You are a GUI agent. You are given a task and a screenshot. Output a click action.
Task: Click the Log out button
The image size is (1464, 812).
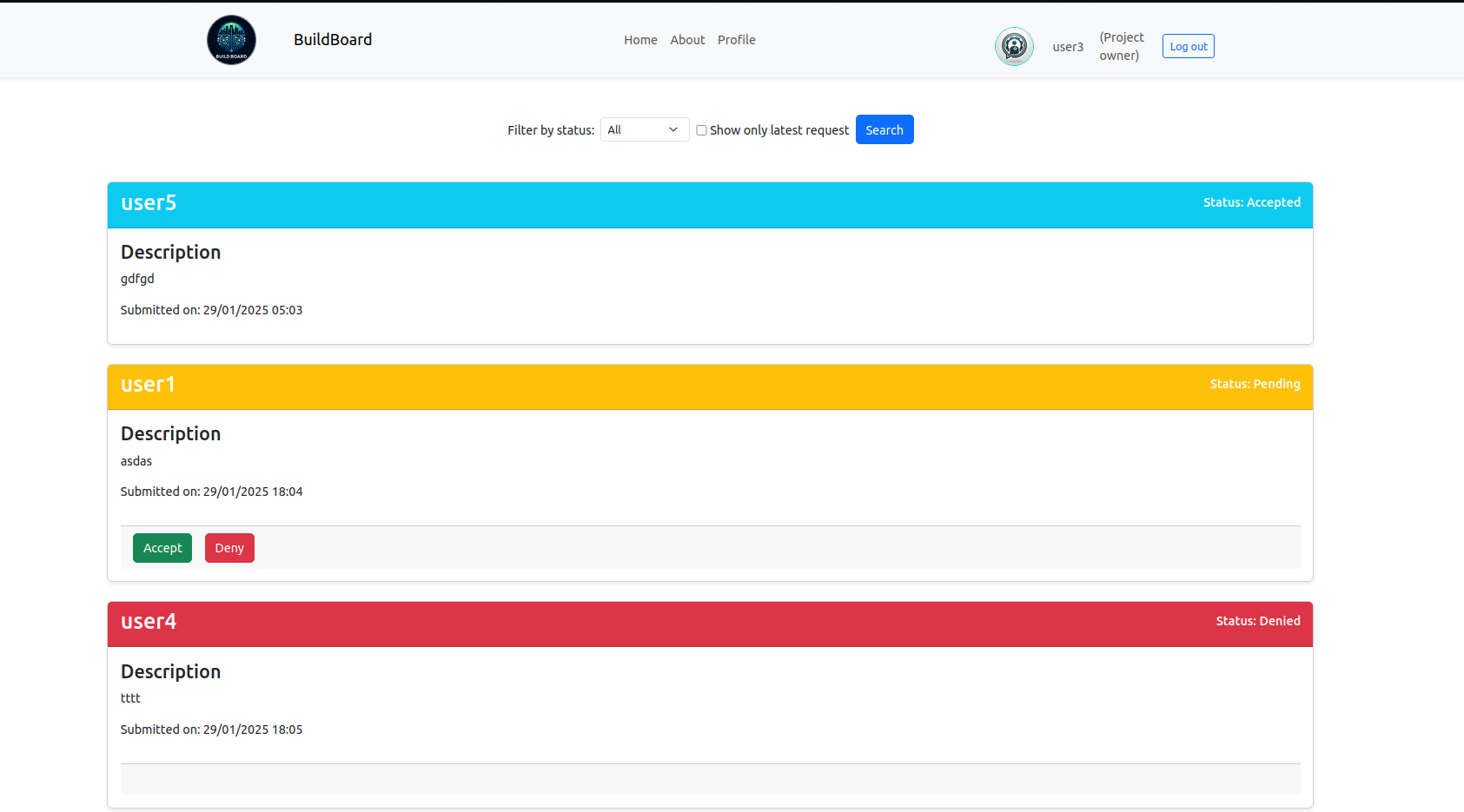[x=1188, y=46]
